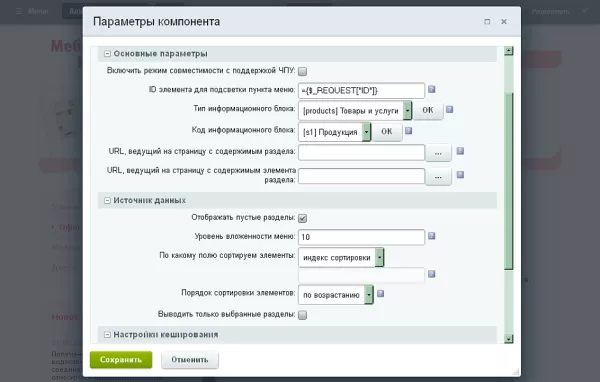This screenshot has width=600, height=382.
Task: Open Меню in background admin panel
Action: 33,11
